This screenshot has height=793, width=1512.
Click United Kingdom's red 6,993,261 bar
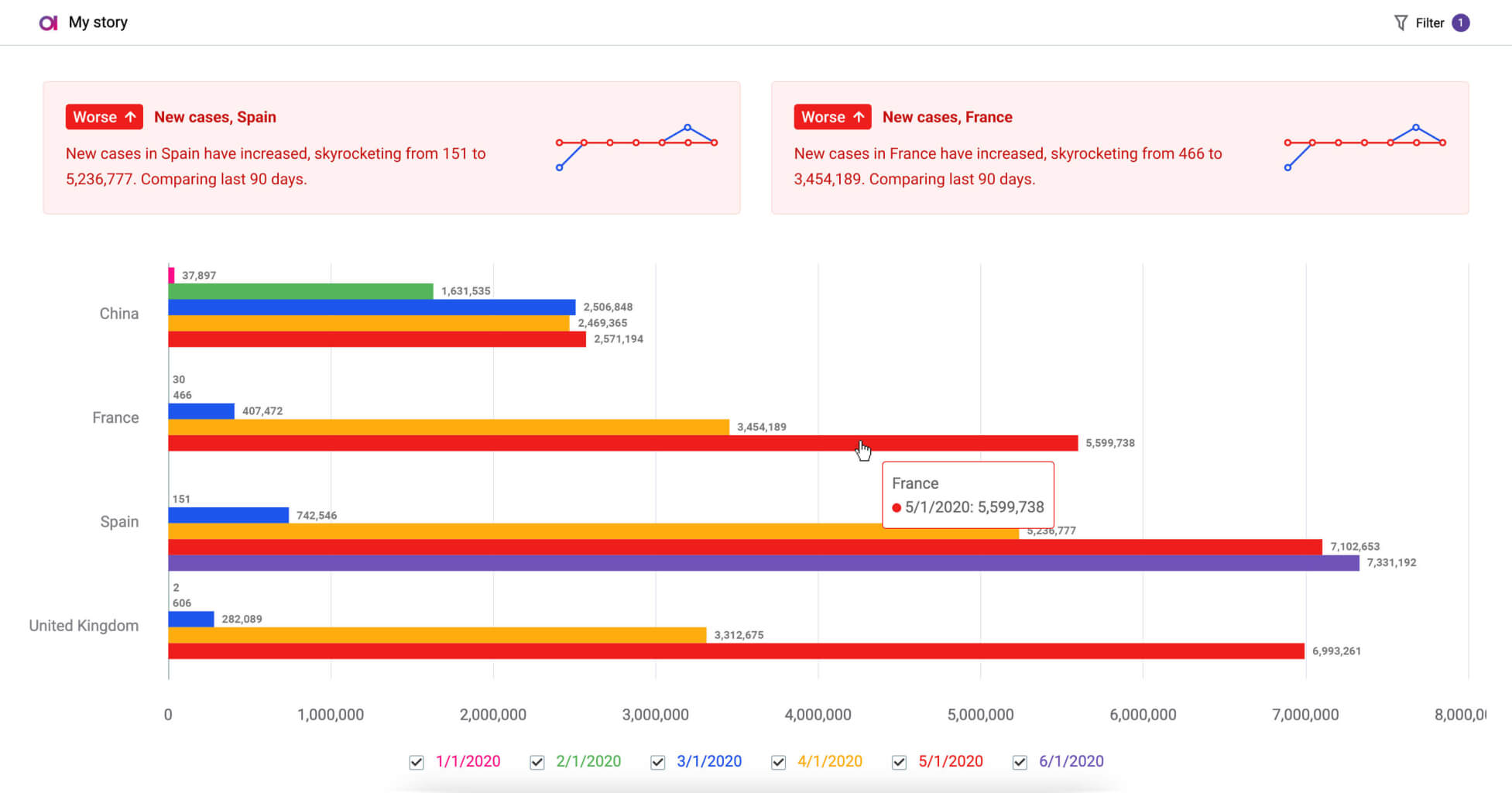735,651
